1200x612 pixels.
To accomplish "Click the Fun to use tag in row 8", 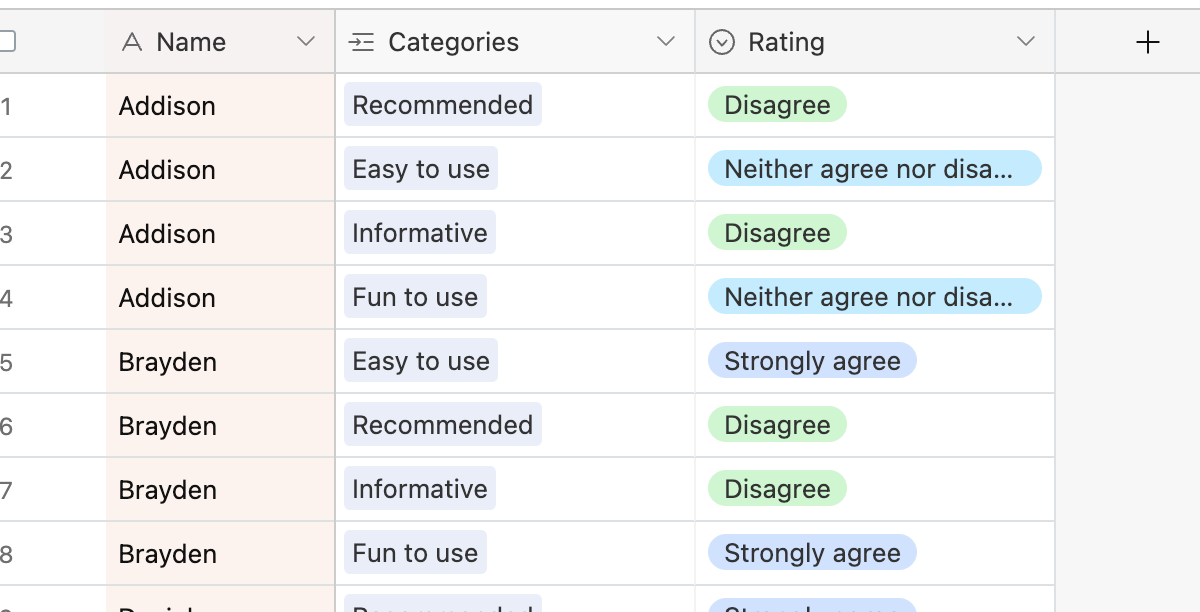I will (x=415, y=553).
